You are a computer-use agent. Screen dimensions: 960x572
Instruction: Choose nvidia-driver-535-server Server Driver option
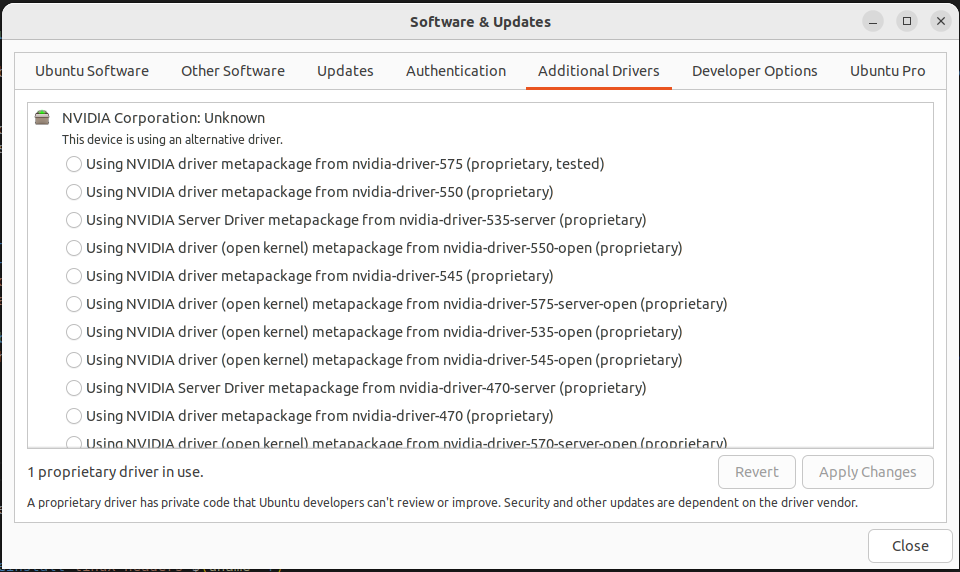73,220
